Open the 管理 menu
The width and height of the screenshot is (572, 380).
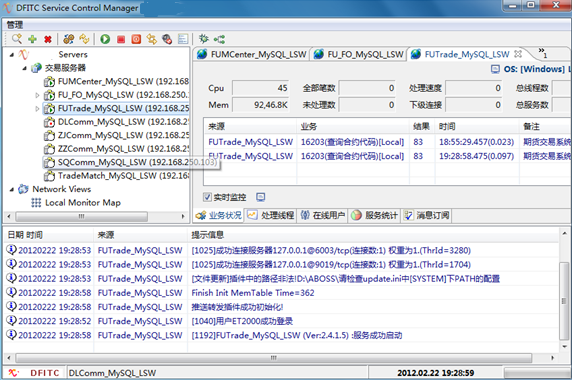coord(15,25)
